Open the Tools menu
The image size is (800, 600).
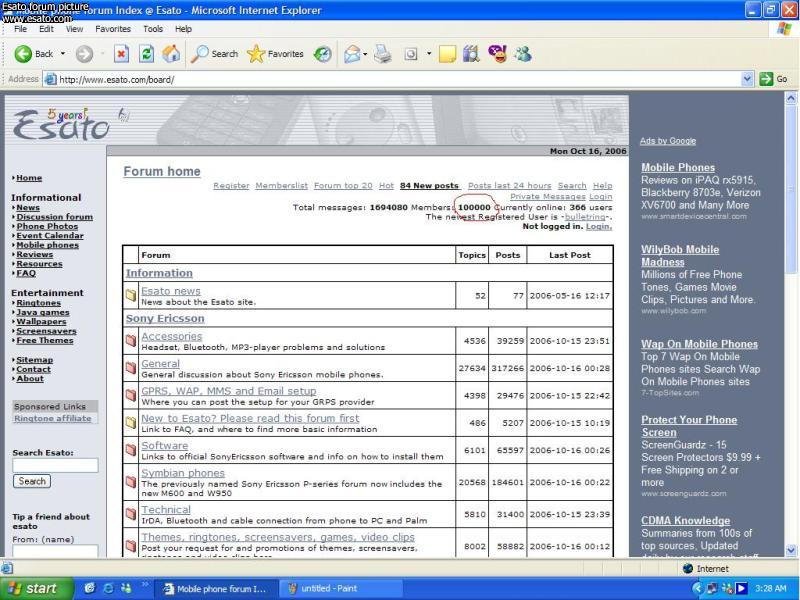coord(153,29)
